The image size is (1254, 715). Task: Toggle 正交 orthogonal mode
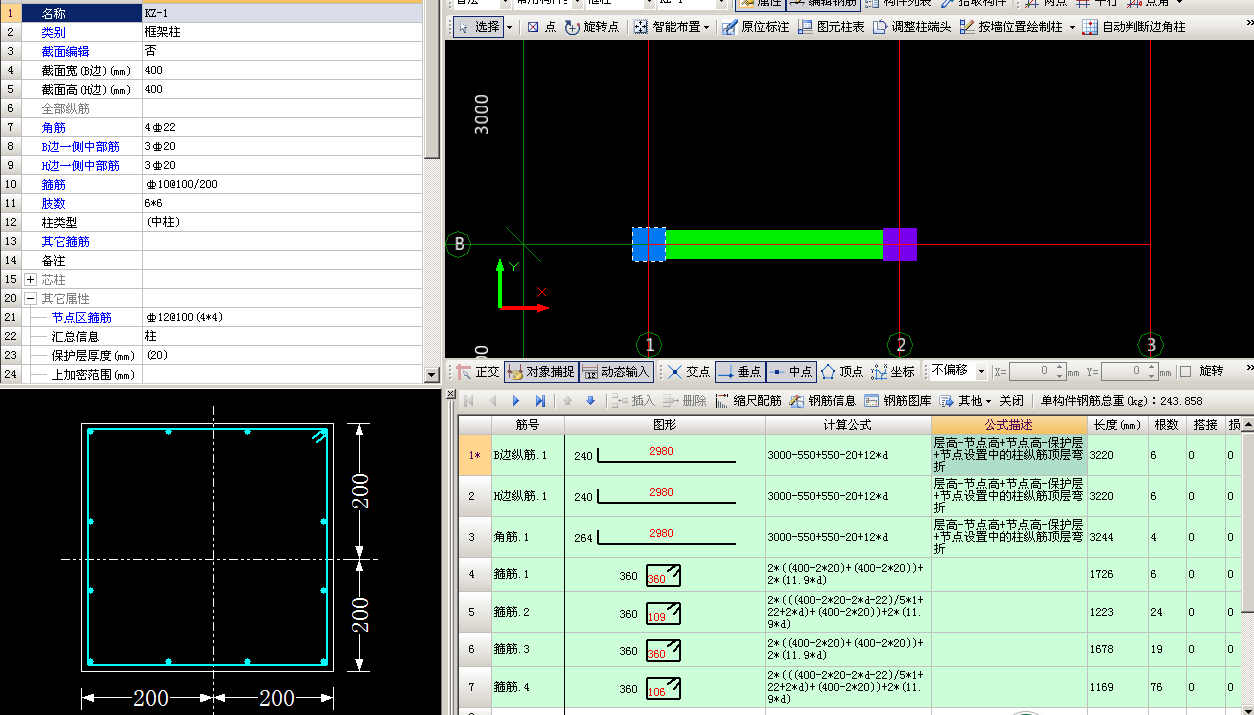coord(477,371)
